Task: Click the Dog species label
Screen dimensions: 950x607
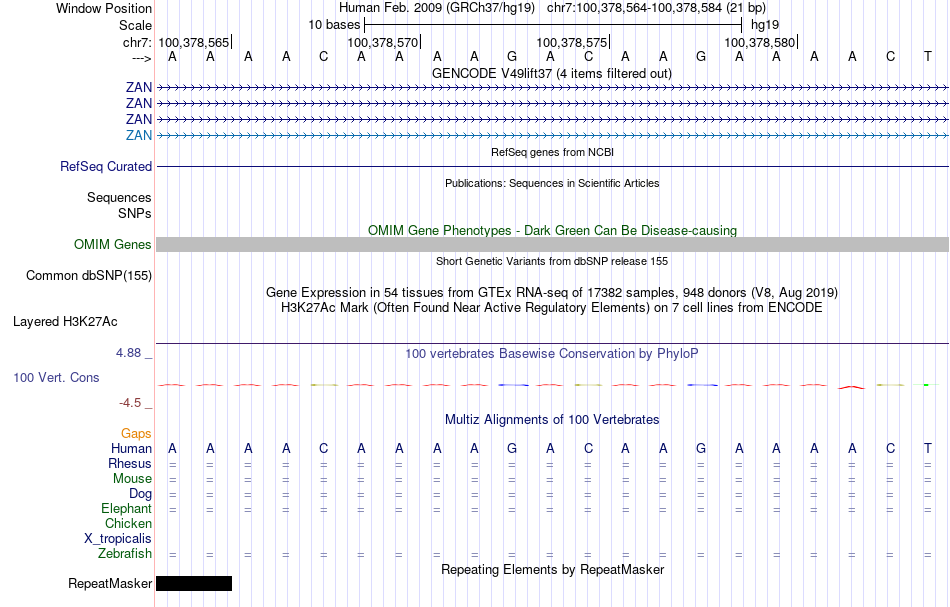Action: pos(140,494)
